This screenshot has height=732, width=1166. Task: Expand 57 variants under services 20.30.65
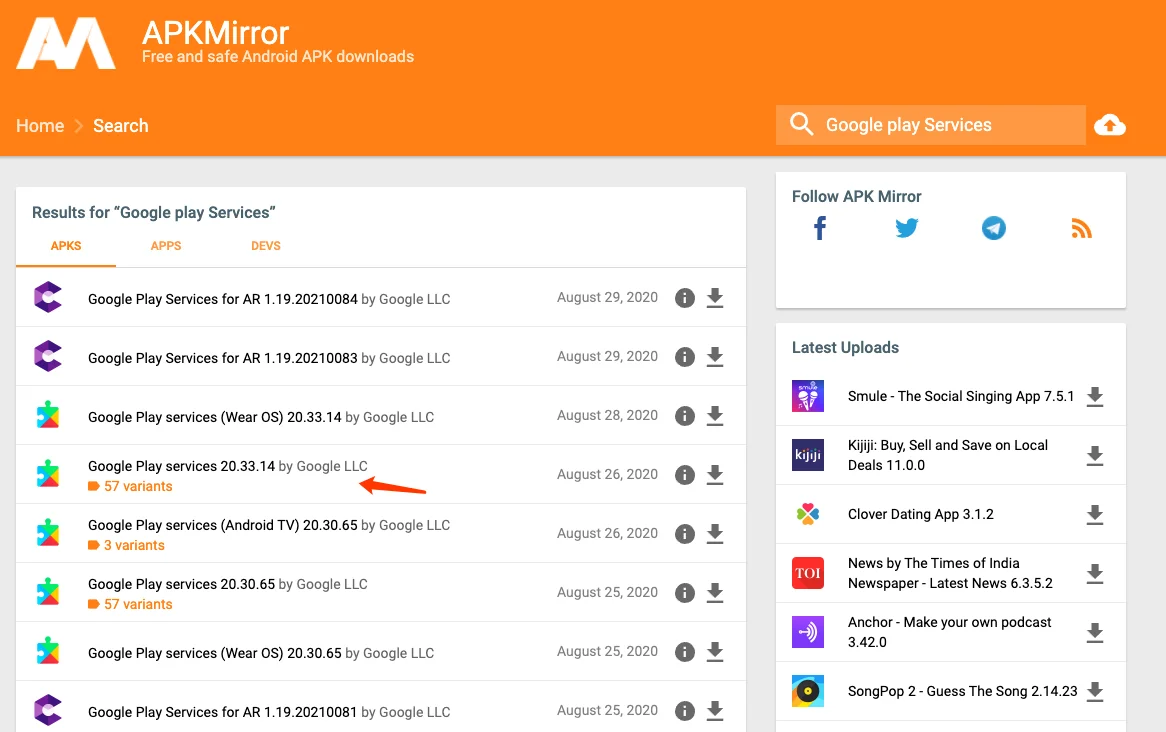[x=130, y=604]
